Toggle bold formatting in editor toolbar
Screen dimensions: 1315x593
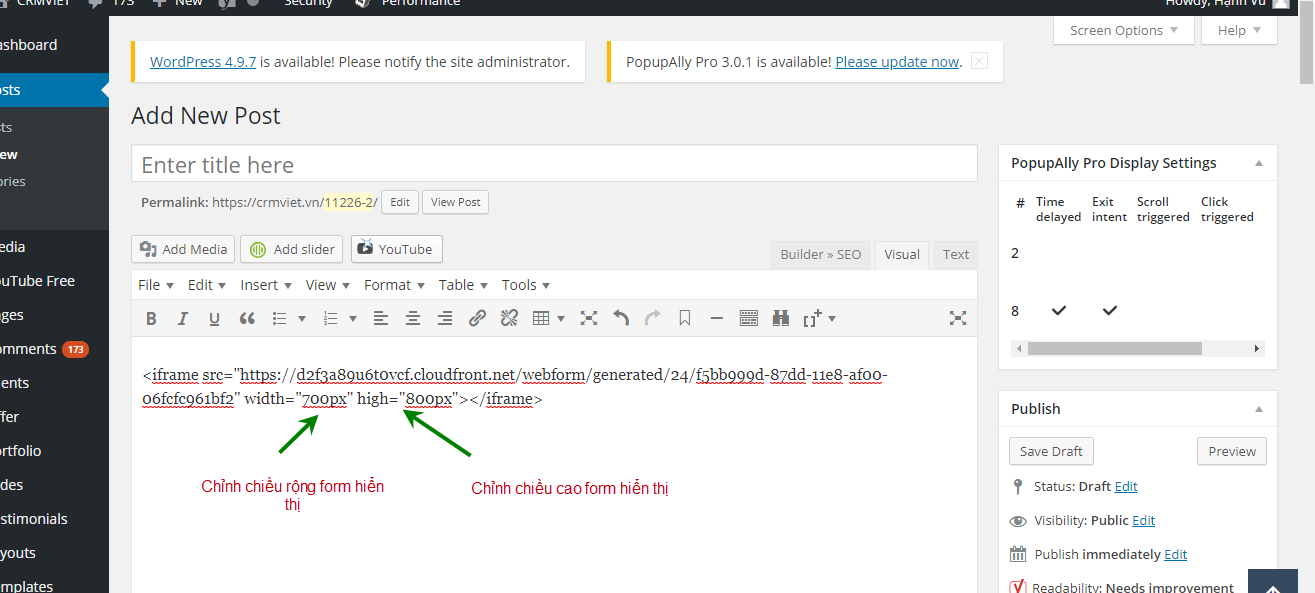coord(151,319)
